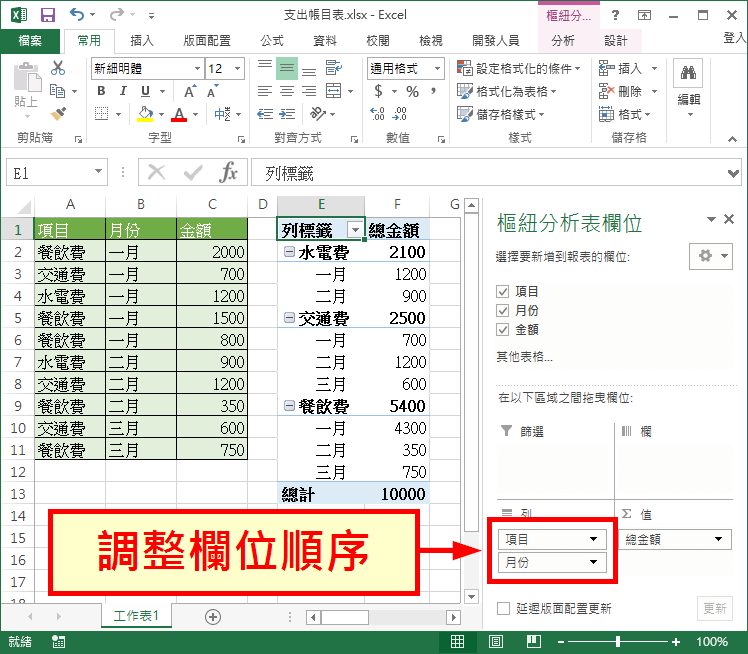Decrease the cell indent

tap(265, 114)
